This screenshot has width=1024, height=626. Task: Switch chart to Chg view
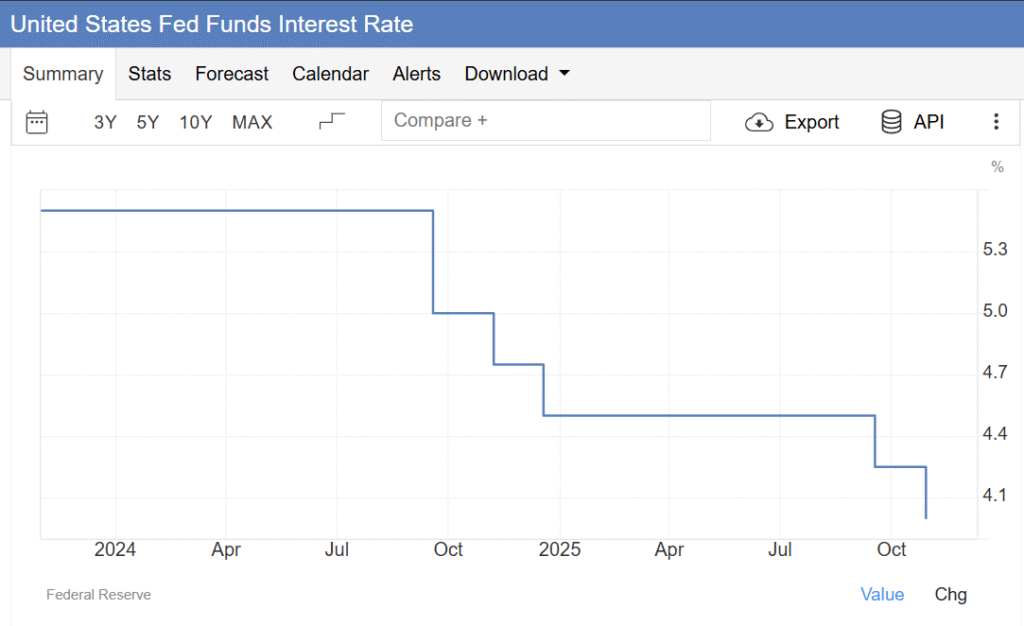click(950, 594)
